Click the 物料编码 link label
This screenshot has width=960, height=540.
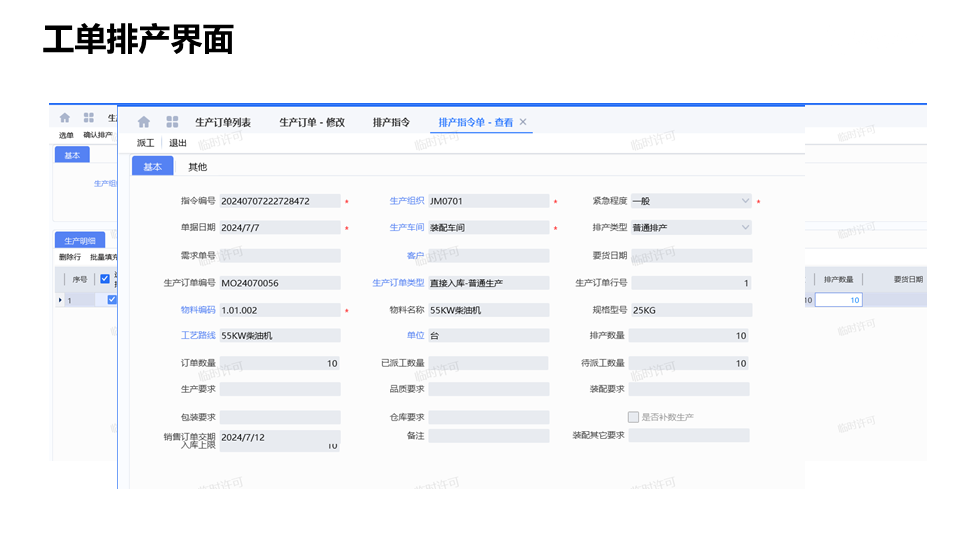point(198,310)
